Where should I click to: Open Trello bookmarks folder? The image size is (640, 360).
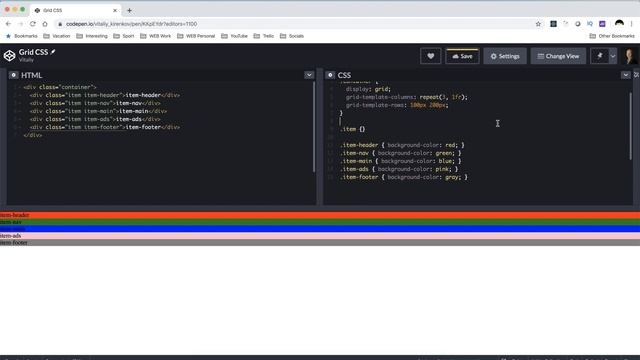click(264, 36)
